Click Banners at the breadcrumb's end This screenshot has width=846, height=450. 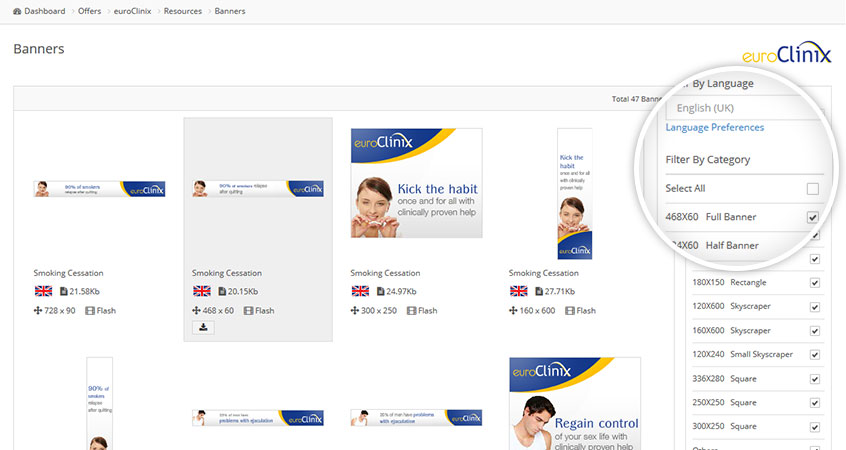click(x=230, y=11)
